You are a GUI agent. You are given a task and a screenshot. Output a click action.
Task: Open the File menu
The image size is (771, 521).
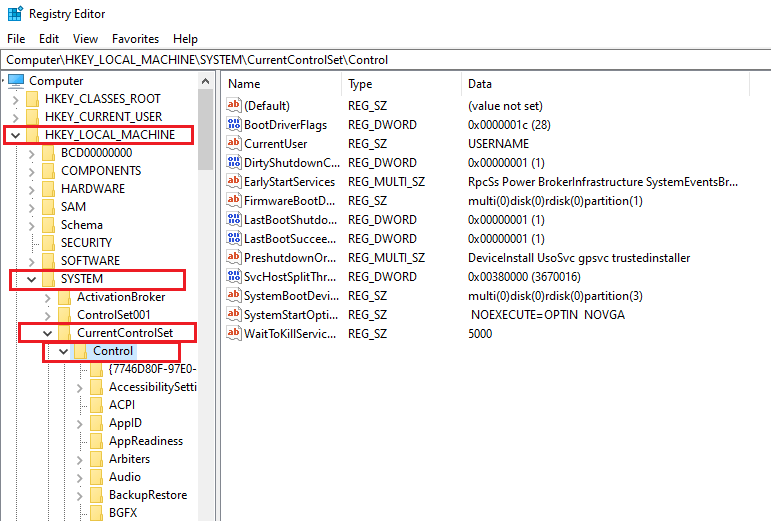[x=16, y=39]
